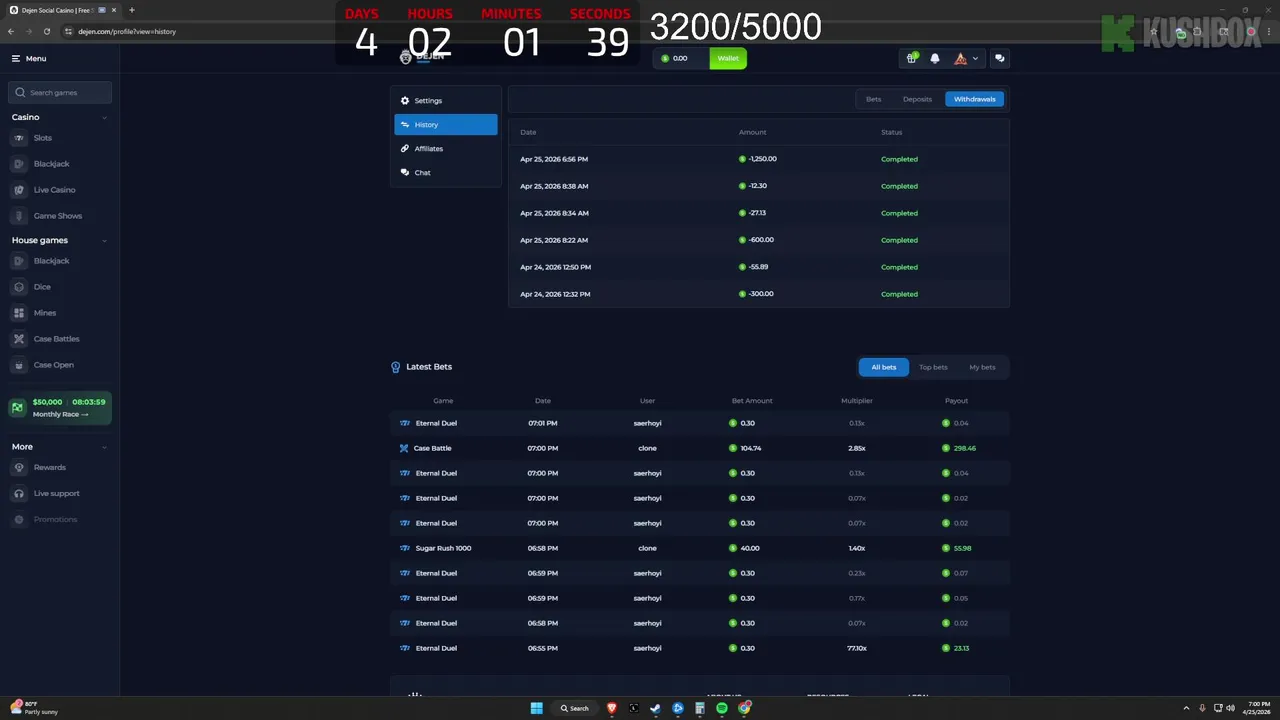Image resolution: width=1280 pixels, height=720 pixels.
Task: Open the Mines house game
Action: [45, 313]
